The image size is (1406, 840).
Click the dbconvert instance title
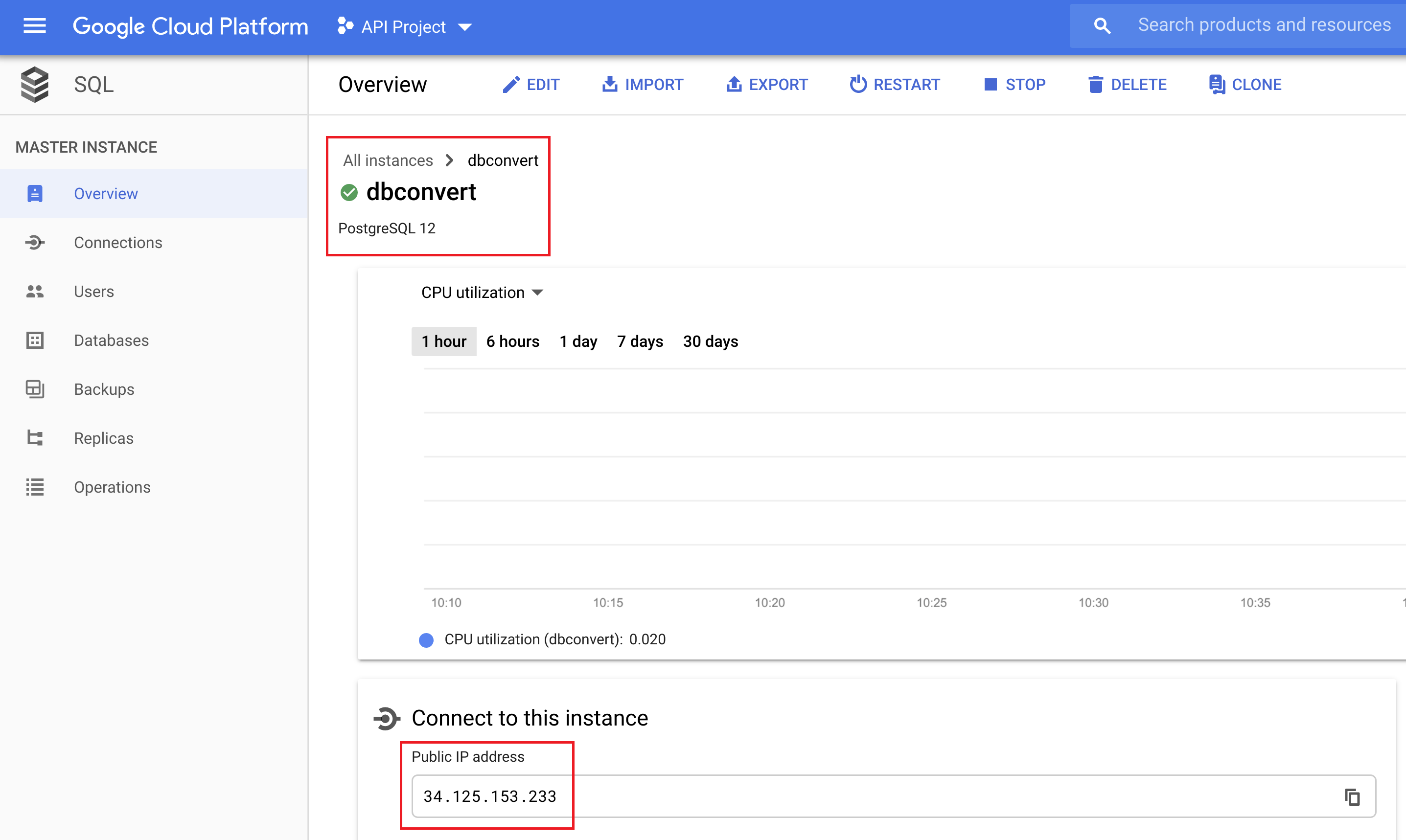coord(421,192)
